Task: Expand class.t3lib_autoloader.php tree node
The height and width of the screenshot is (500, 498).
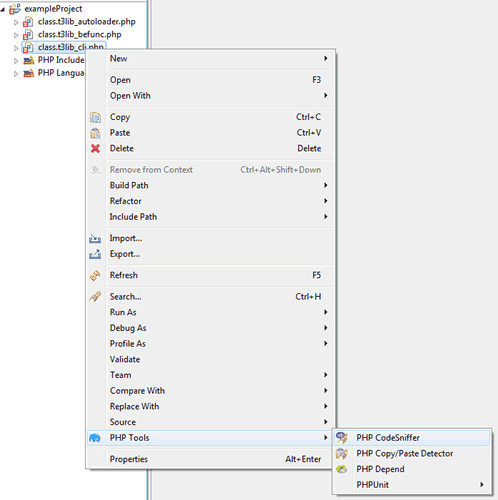Action: [16, 22]
